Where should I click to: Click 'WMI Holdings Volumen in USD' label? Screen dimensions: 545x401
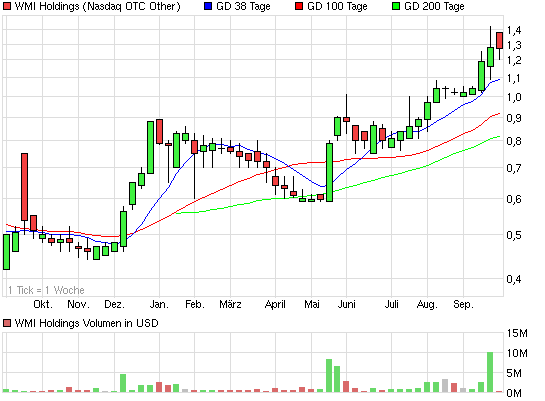point(87,323)
